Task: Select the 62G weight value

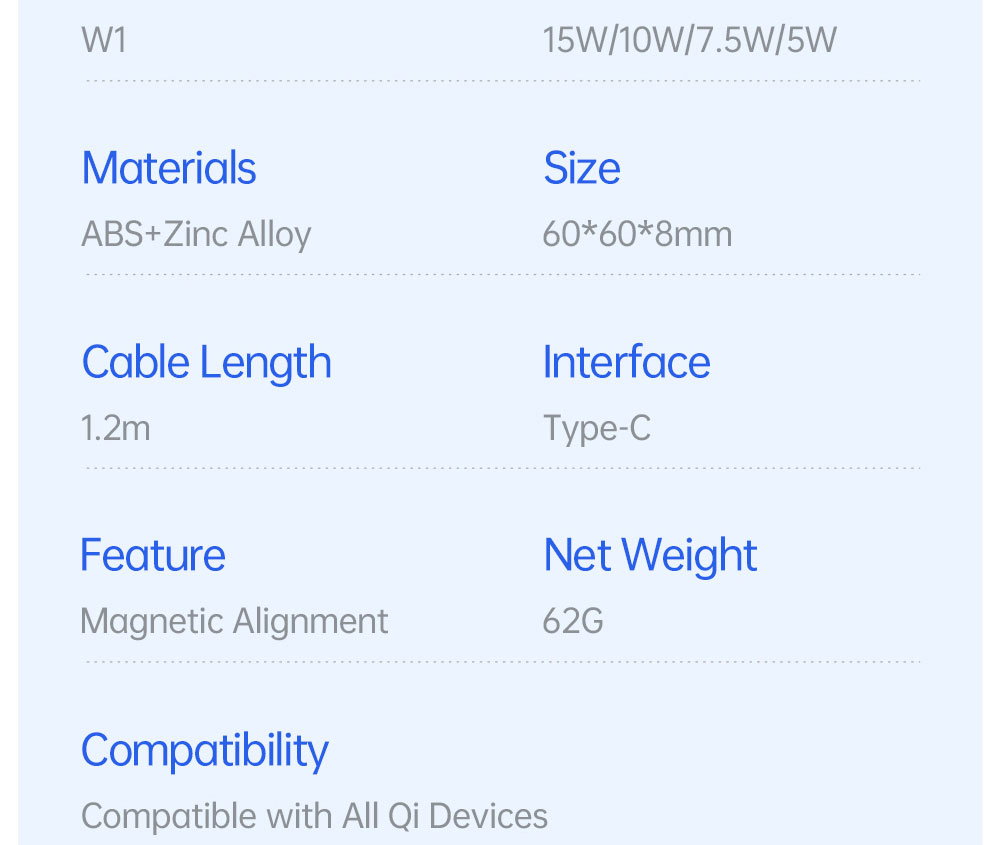Action: [573, 621]
